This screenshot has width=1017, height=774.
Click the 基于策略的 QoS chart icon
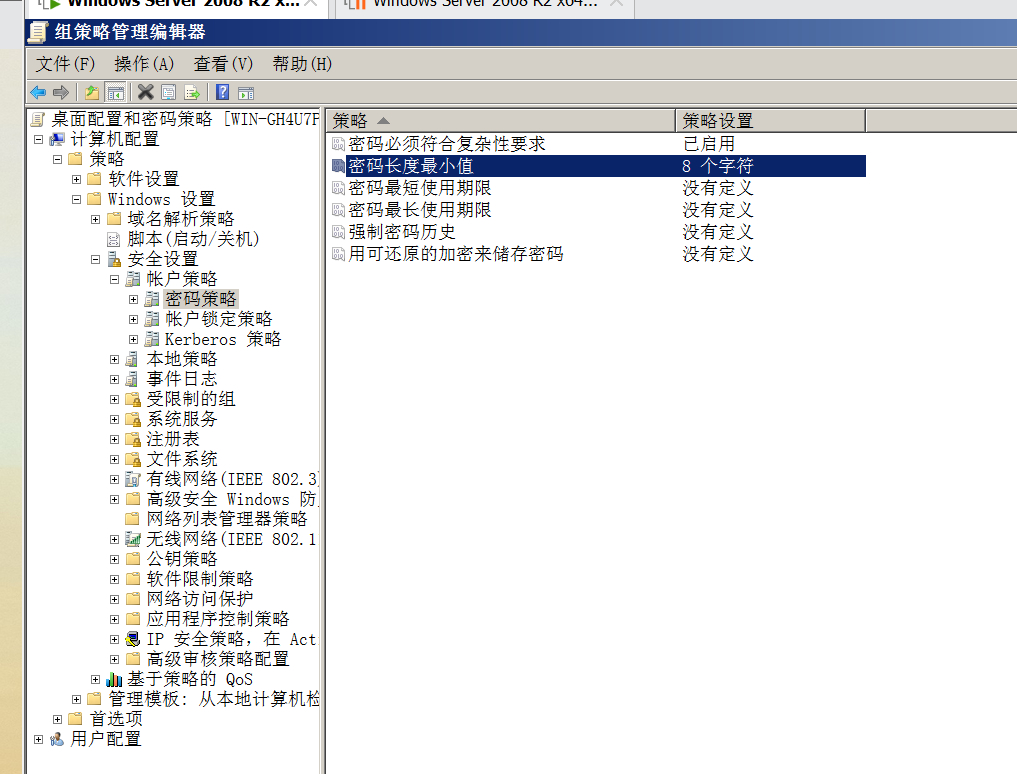114,679
